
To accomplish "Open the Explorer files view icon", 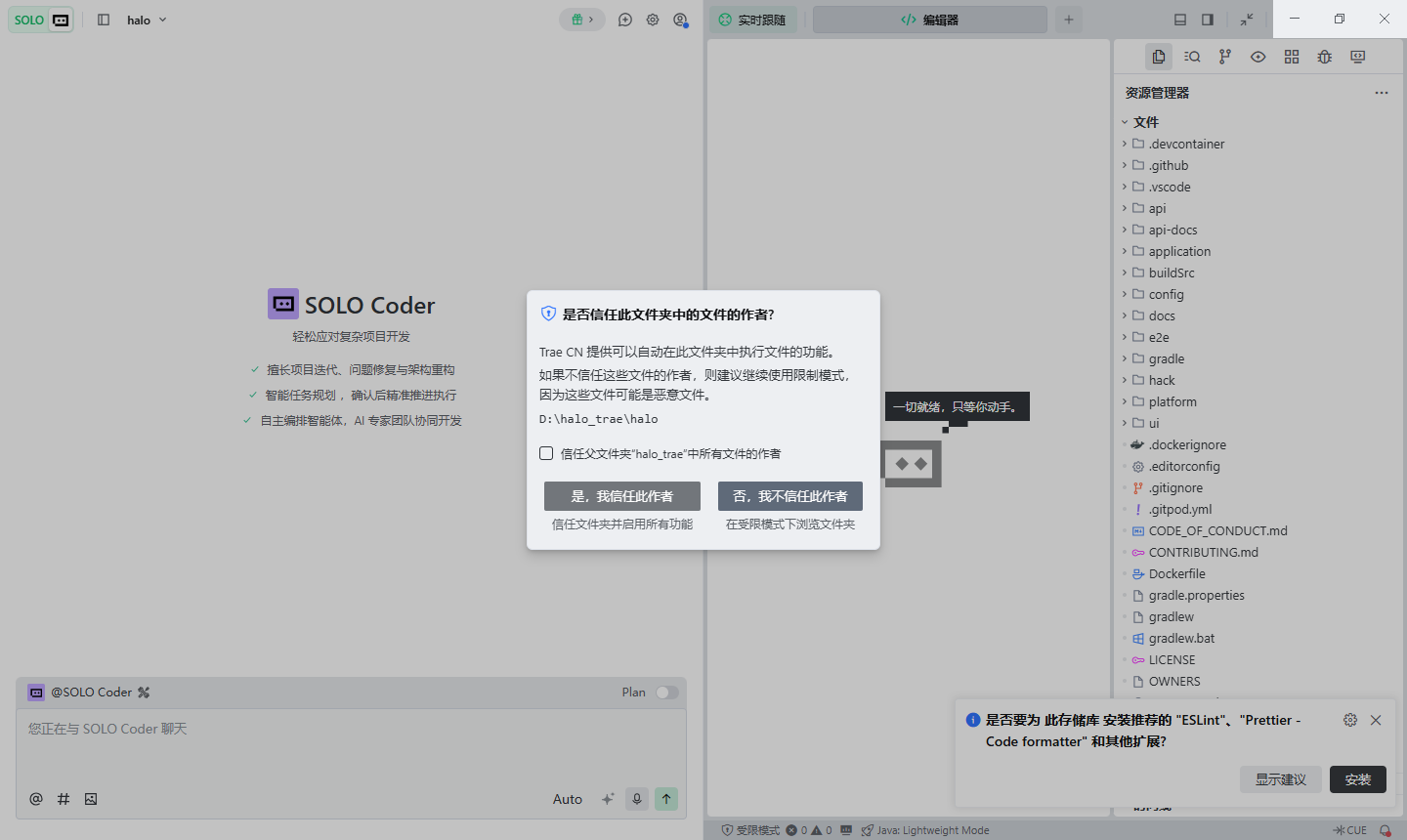I will 1159,57.
